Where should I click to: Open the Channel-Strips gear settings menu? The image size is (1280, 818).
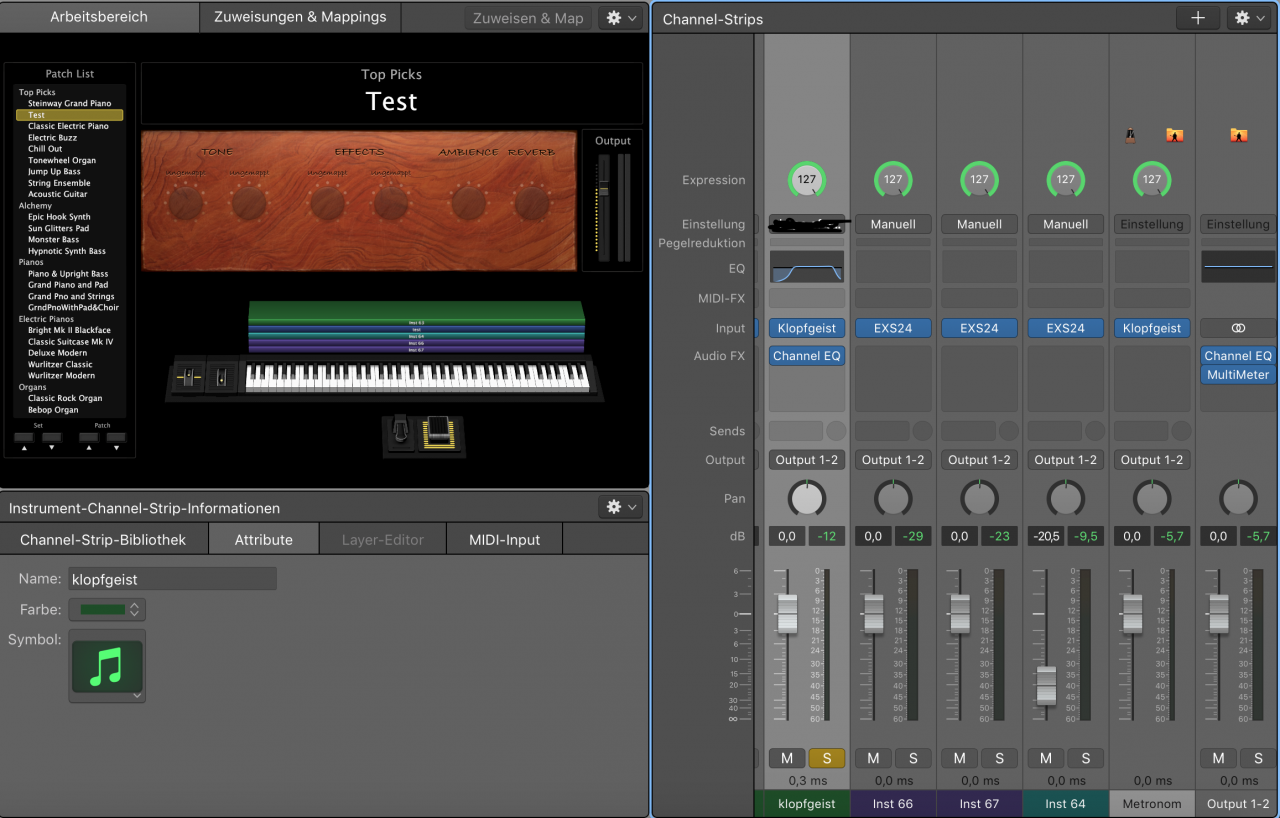click(x=1250, y=18)
